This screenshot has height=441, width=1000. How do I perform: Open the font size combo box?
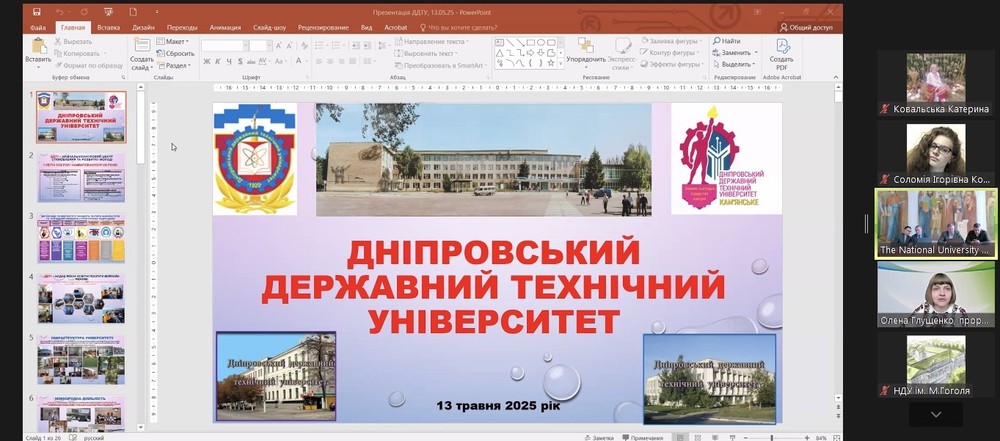tap(260, 45)
